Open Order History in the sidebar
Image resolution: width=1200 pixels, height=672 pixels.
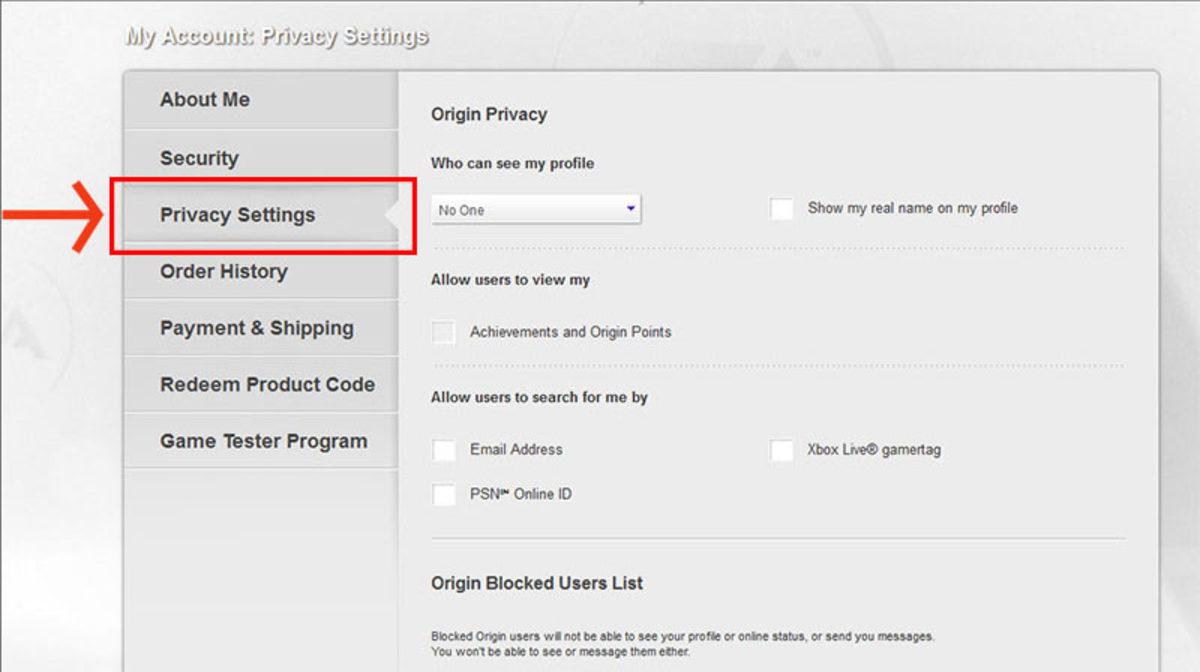pyautogui.click(x=223, y=272)
